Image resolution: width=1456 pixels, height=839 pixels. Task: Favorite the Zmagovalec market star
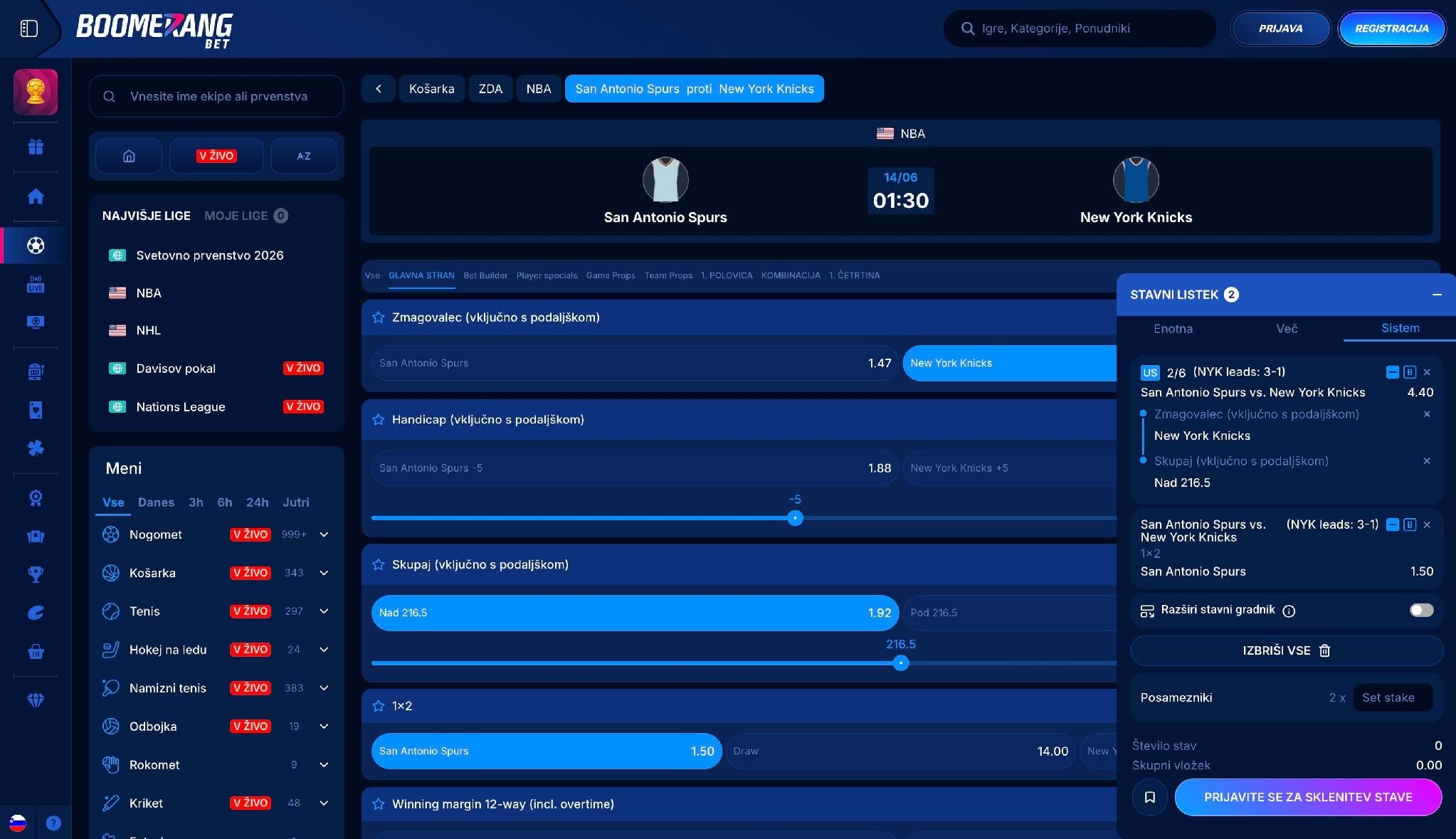coord(378,317)
